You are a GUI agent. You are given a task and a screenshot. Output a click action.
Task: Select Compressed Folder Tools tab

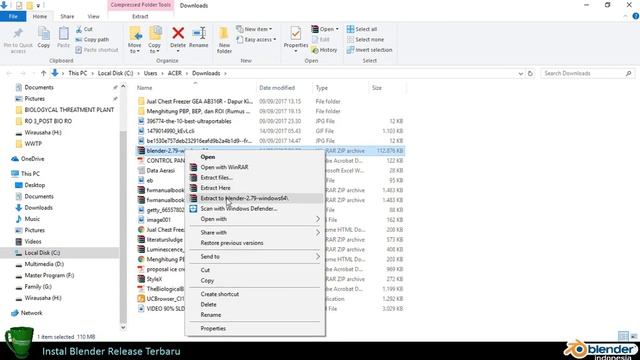[140, 5]
